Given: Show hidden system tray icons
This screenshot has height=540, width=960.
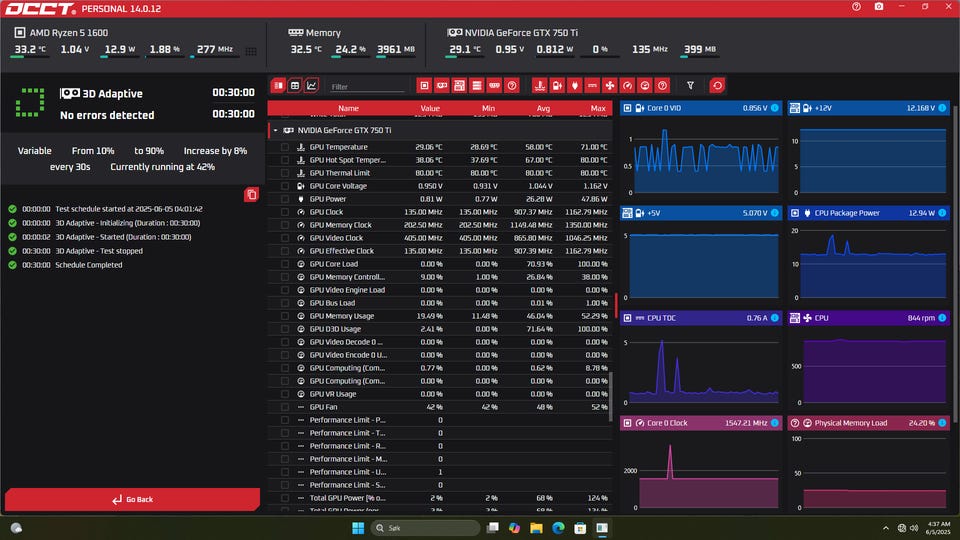Looking at the screenshot, I should [885, 528].
